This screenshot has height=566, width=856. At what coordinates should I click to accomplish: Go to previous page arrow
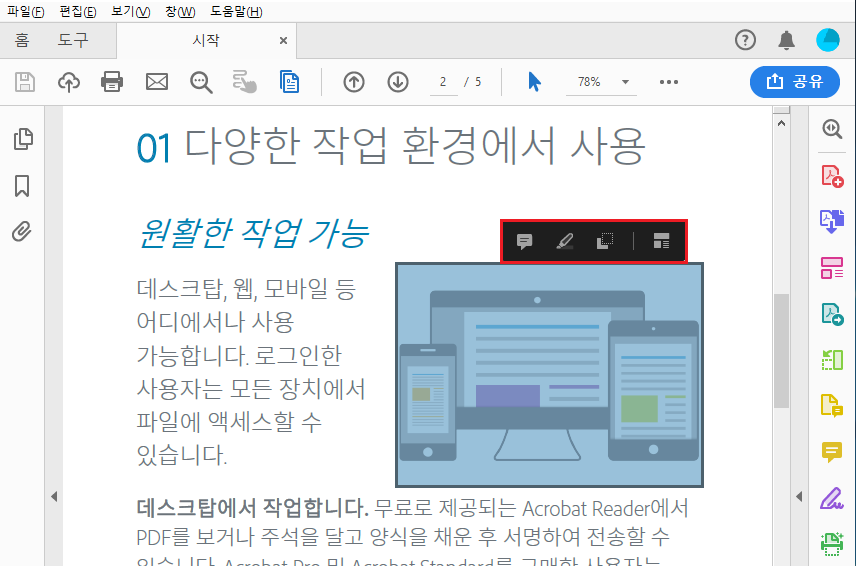tap(354, 82)
